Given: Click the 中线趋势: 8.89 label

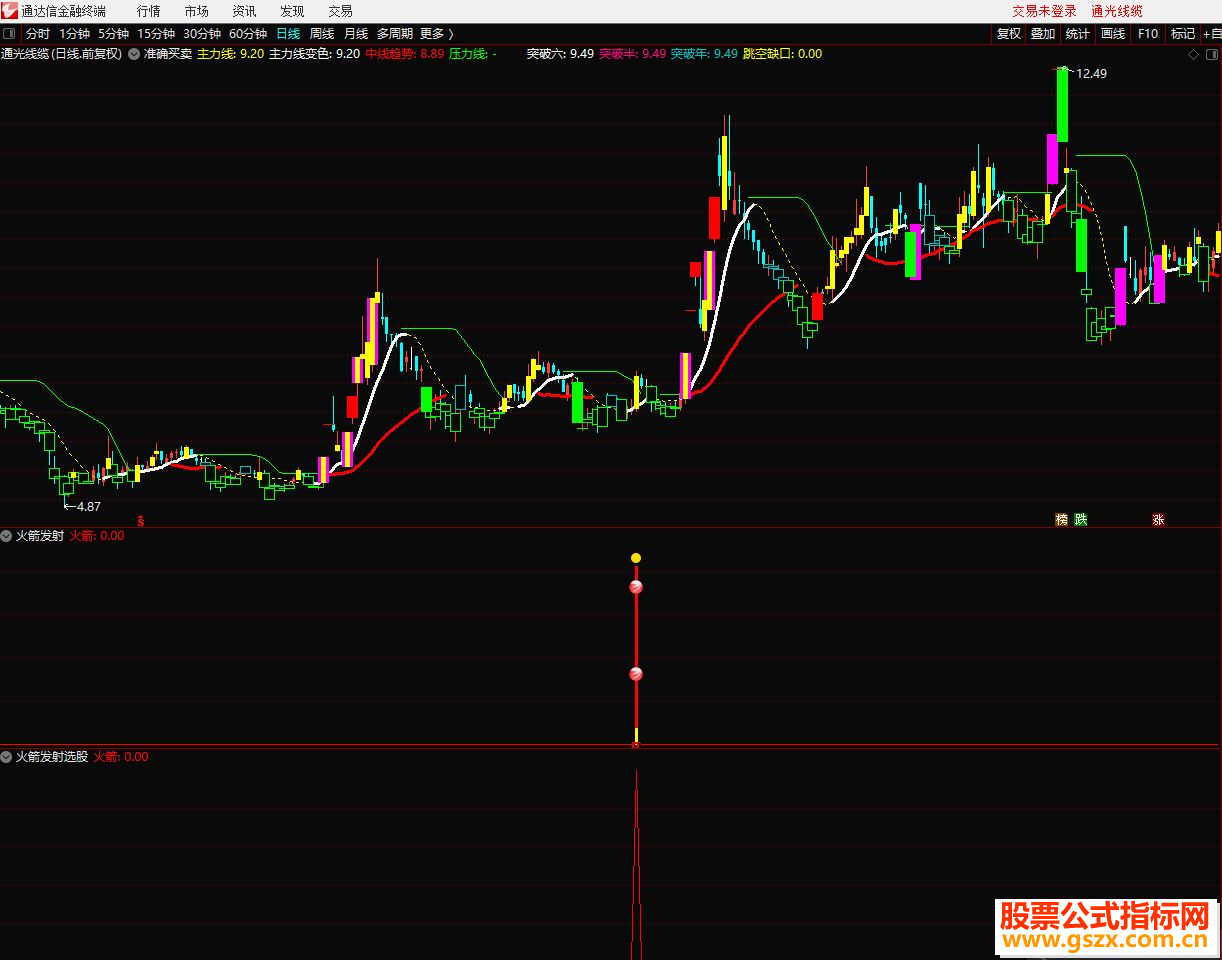Looking at the screenshot, I should click(x=404, y=54).
